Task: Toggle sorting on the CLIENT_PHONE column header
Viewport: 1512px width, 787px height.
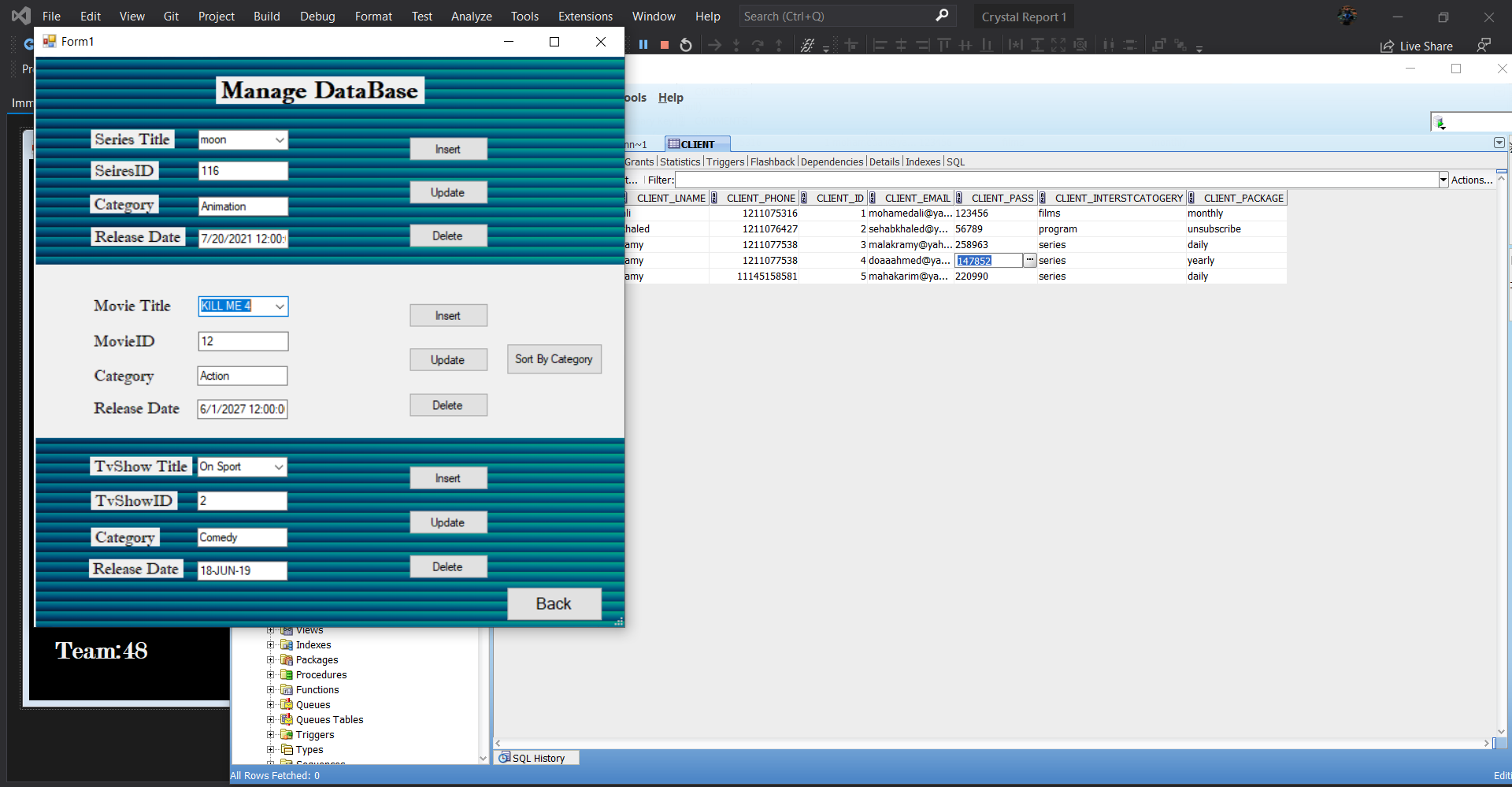Action: click(760, 198)
